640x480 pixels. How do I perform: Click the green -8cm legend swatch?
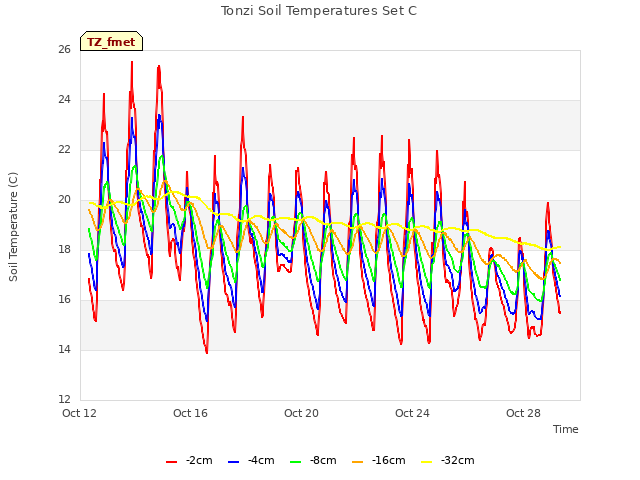[296, 462]
